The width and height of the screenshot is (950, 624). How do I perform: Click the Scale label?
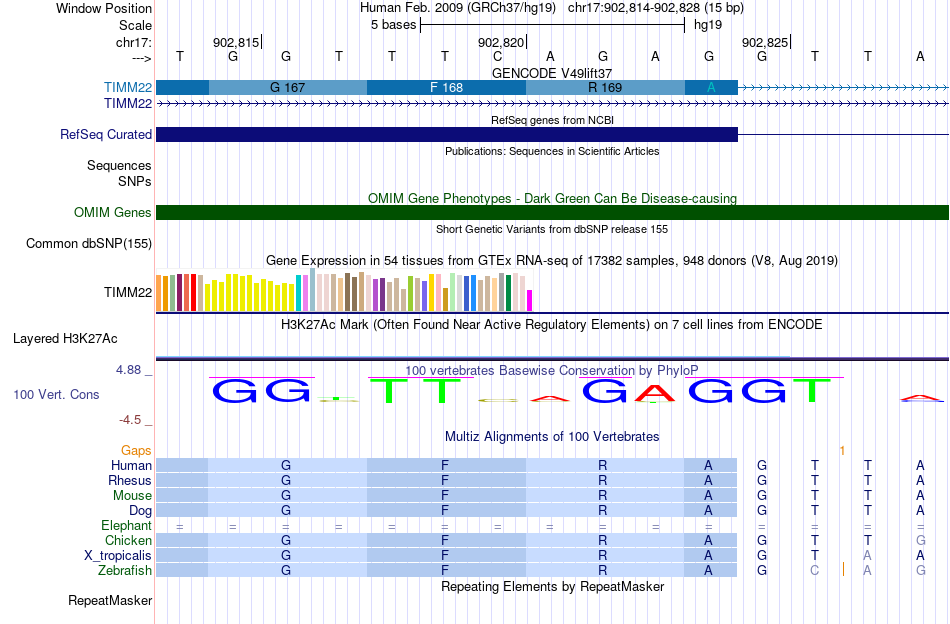135,25
